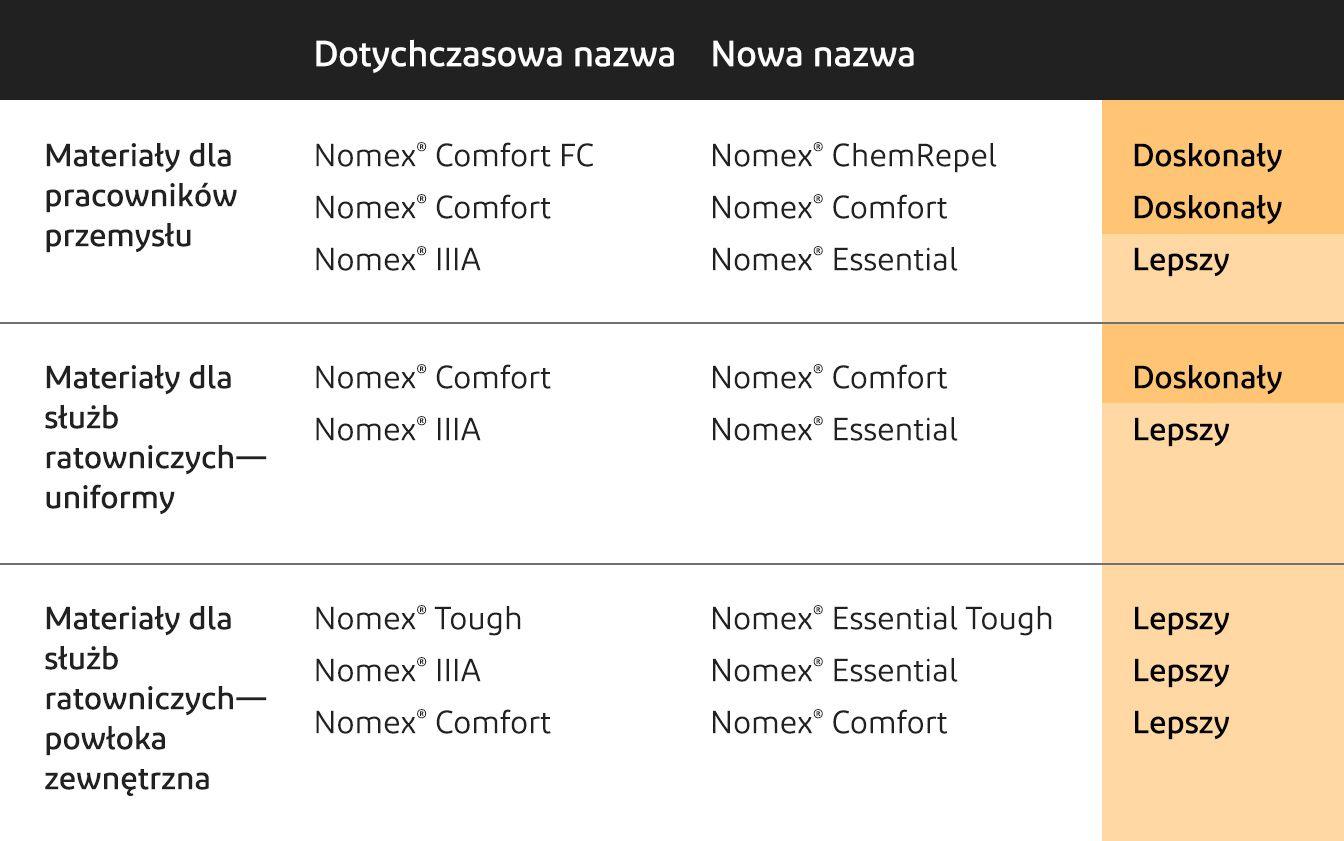Select the "Materiały dla pracowników przemysłu" row label
The image size is (1344, 841).
(x=141, y=196)
